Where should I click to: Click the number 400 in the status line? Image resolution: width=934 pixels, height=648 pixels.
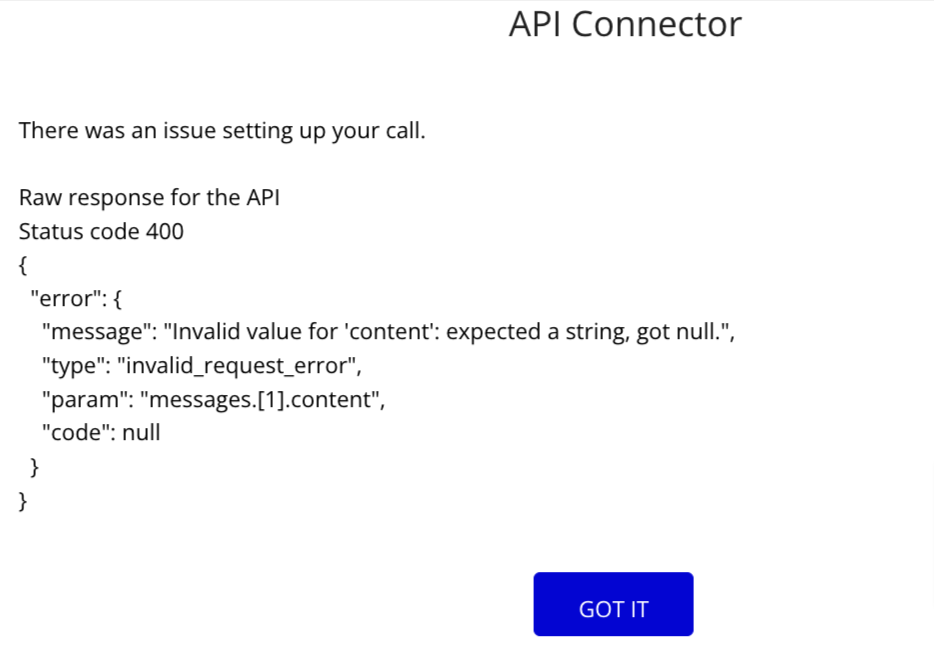pyautogui.click(x=165, y=232)
